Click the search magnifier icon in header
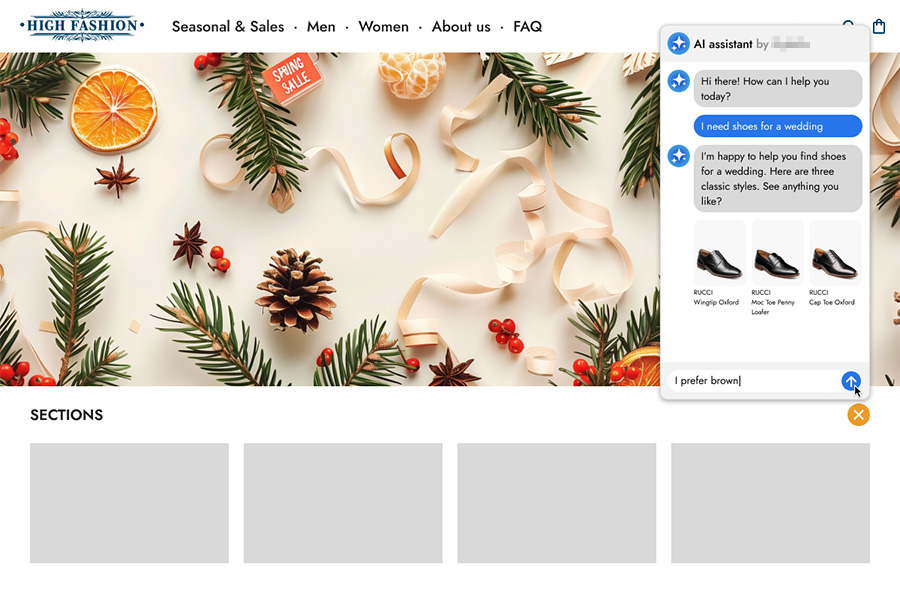 click(849, 27)
